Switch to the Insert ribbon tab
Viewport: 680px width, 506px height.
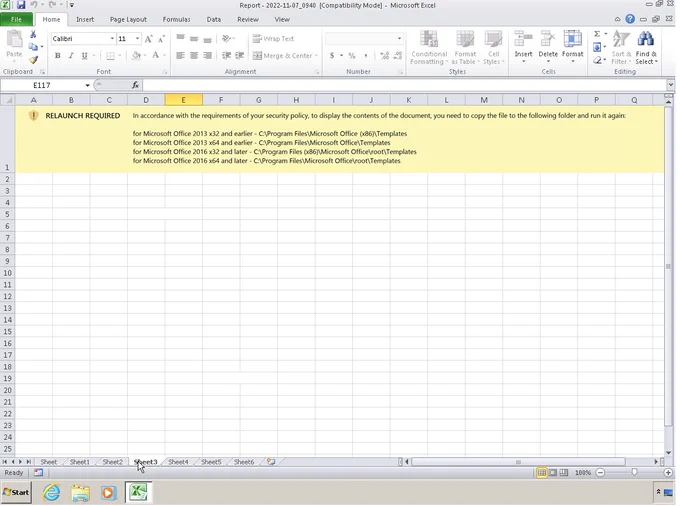pyautogui.click(x=85, y=20)
